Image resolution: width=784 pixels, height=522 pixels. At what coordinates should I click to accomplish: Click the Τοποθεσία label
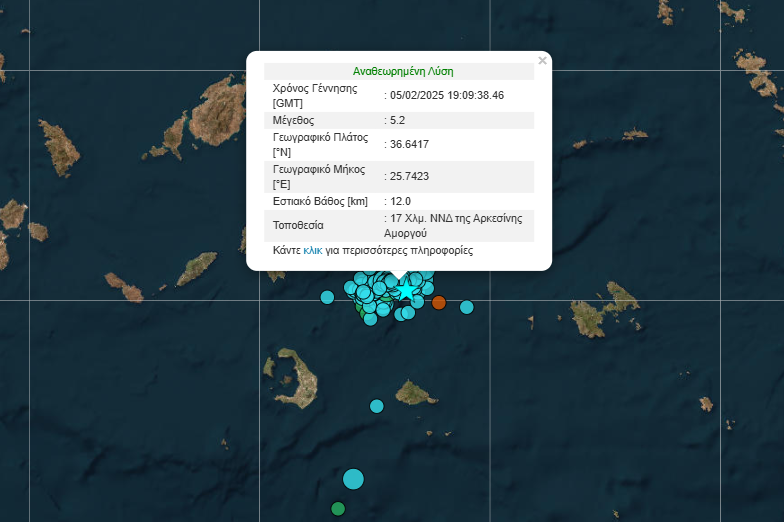(298, 226)
